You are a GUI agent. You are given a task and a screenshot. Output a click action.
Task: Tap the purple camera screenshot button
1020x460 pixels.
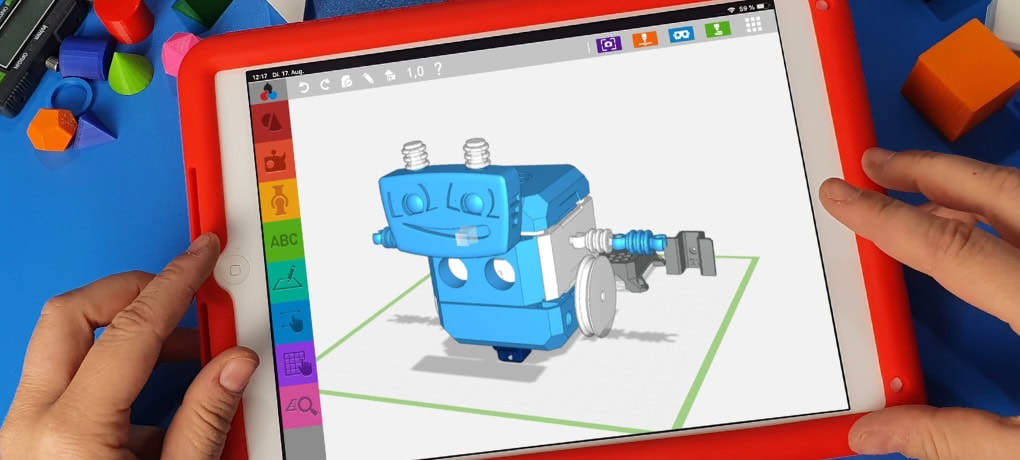point(609,44)
